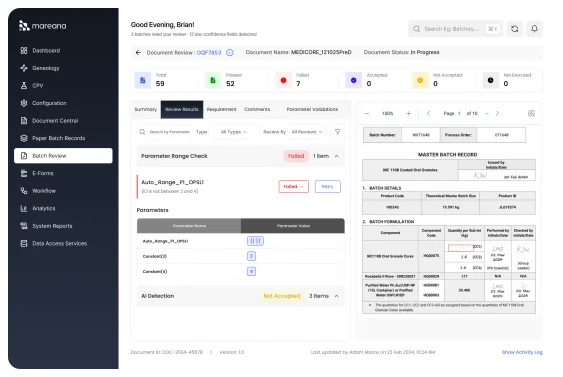Click the Parameter Value column header
The height and width of the screenshot is (377, 563).
[x=293, y=226]
